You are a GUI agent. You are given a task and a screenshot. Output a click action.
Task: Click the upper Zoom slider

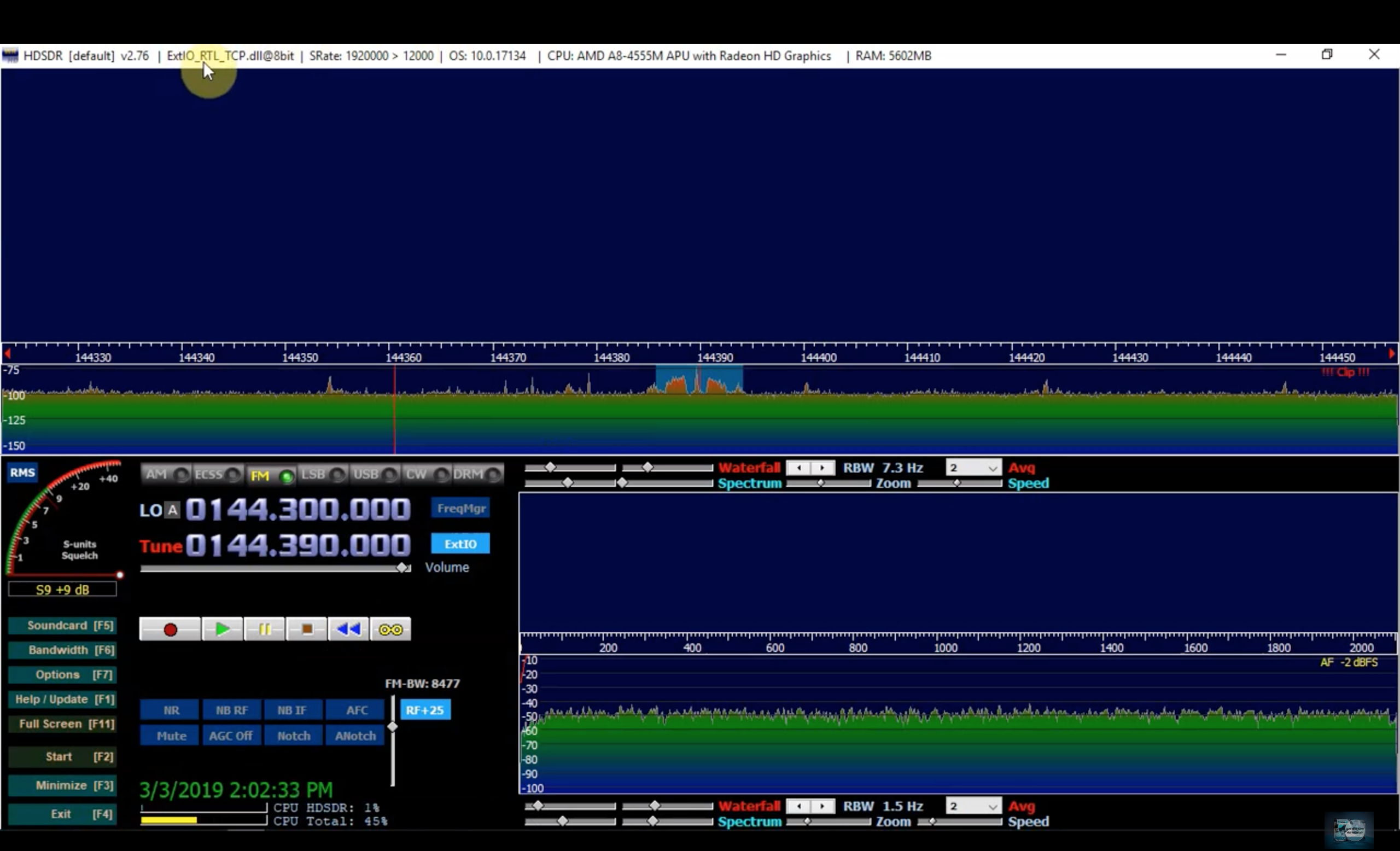(x=829, y=483)
